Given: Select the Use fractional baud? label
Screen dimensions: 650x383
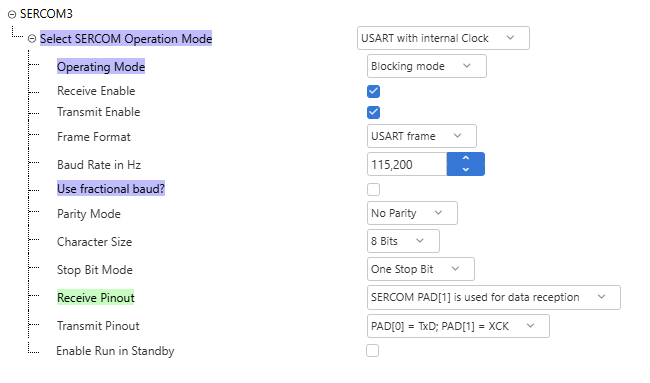Looking at the screenshot, I should 111,189.
